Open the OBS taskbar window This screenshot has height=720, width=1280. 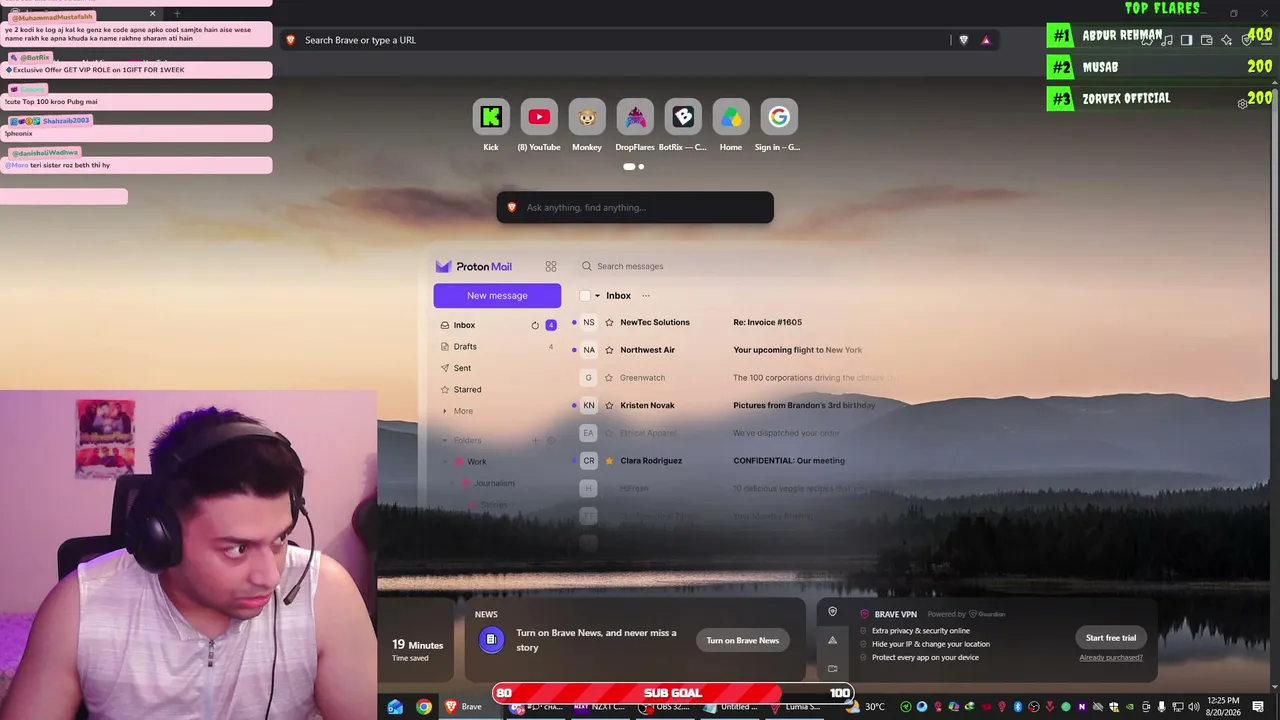(665, 707)
